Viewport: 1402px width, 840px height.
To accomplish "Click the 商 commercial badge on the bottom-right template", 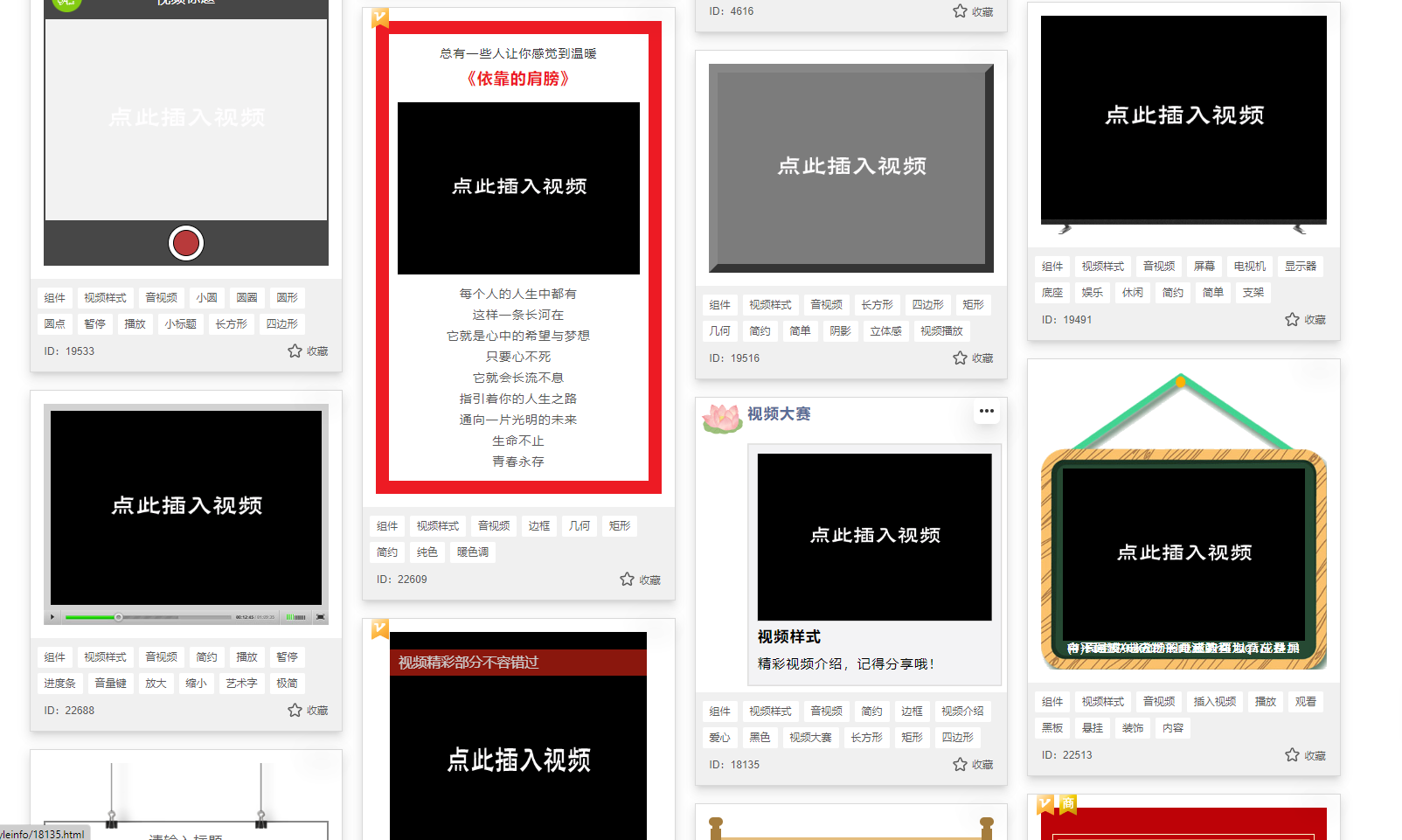I will [1068, 802].
